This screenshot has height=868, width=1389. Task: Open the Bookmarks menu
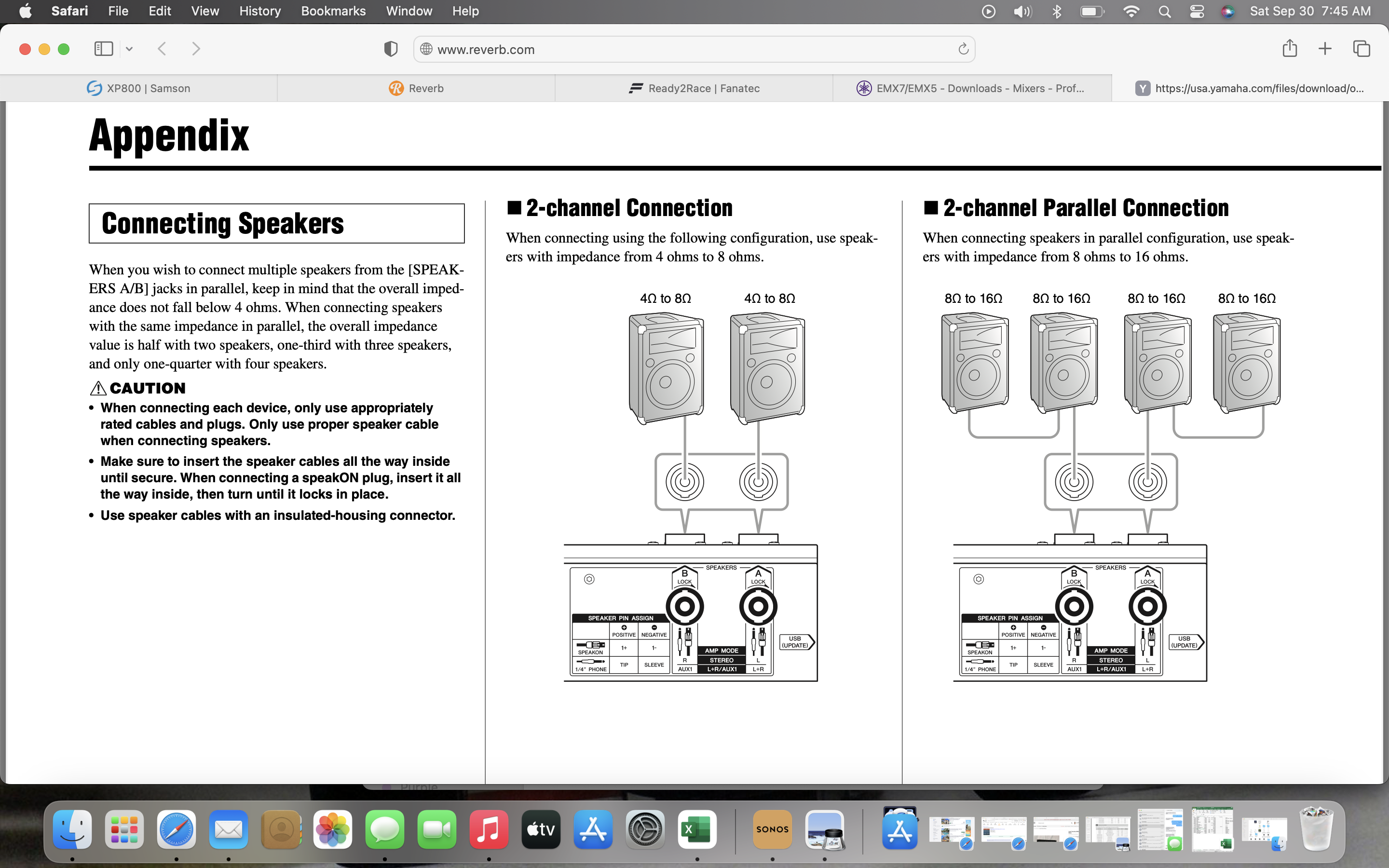pos(333,11)
